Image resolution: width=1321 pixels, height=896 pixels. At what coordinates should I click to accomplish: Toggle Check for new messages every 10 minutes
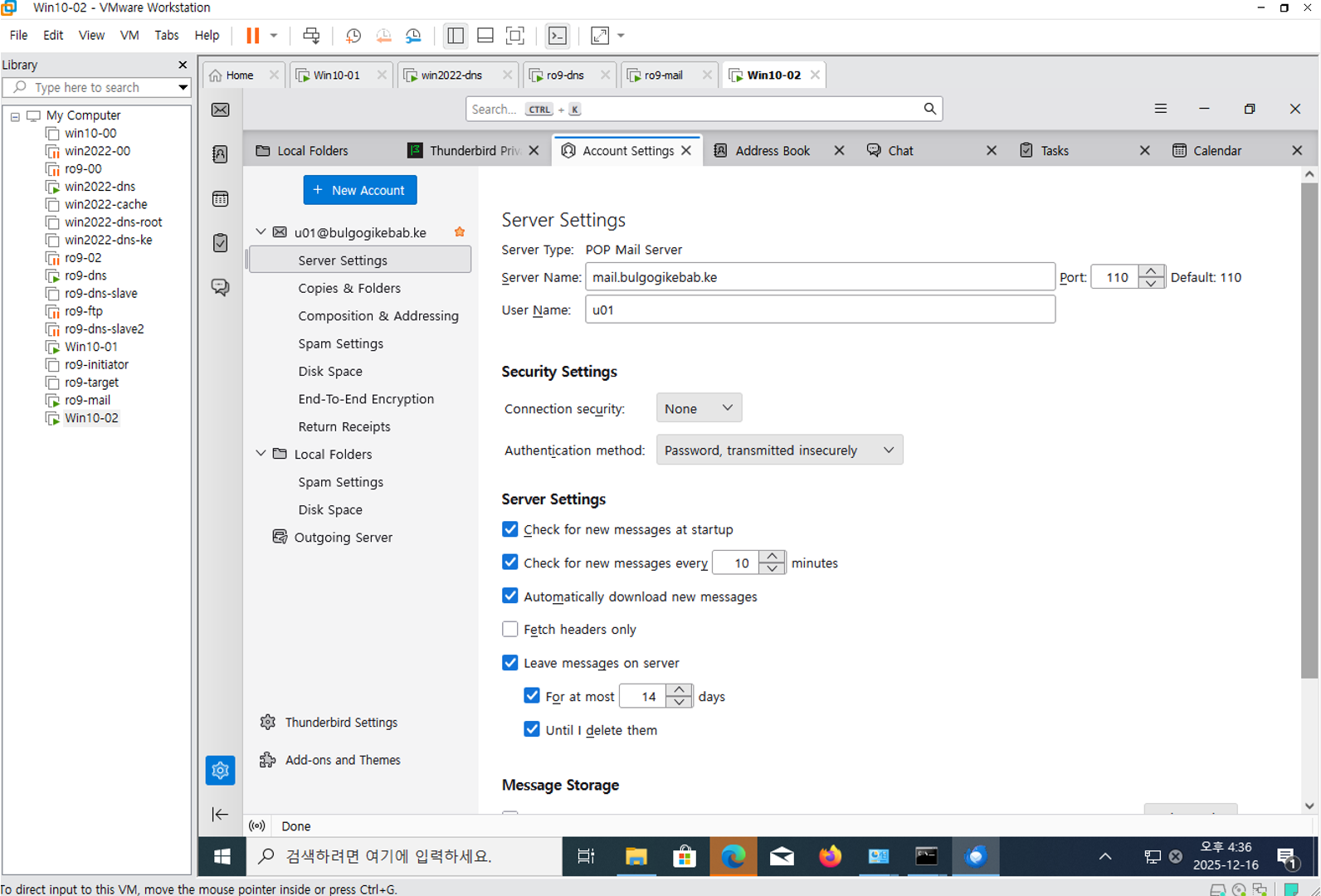[510, 562]
